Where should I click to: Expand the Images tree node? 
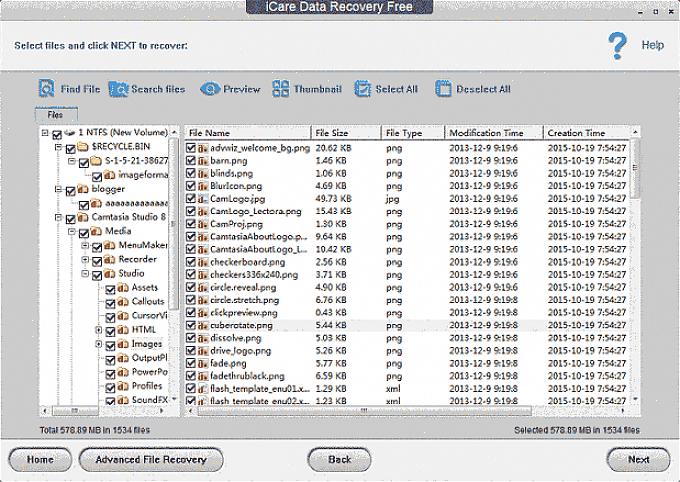pyautogui.click(x=98, y=344)
